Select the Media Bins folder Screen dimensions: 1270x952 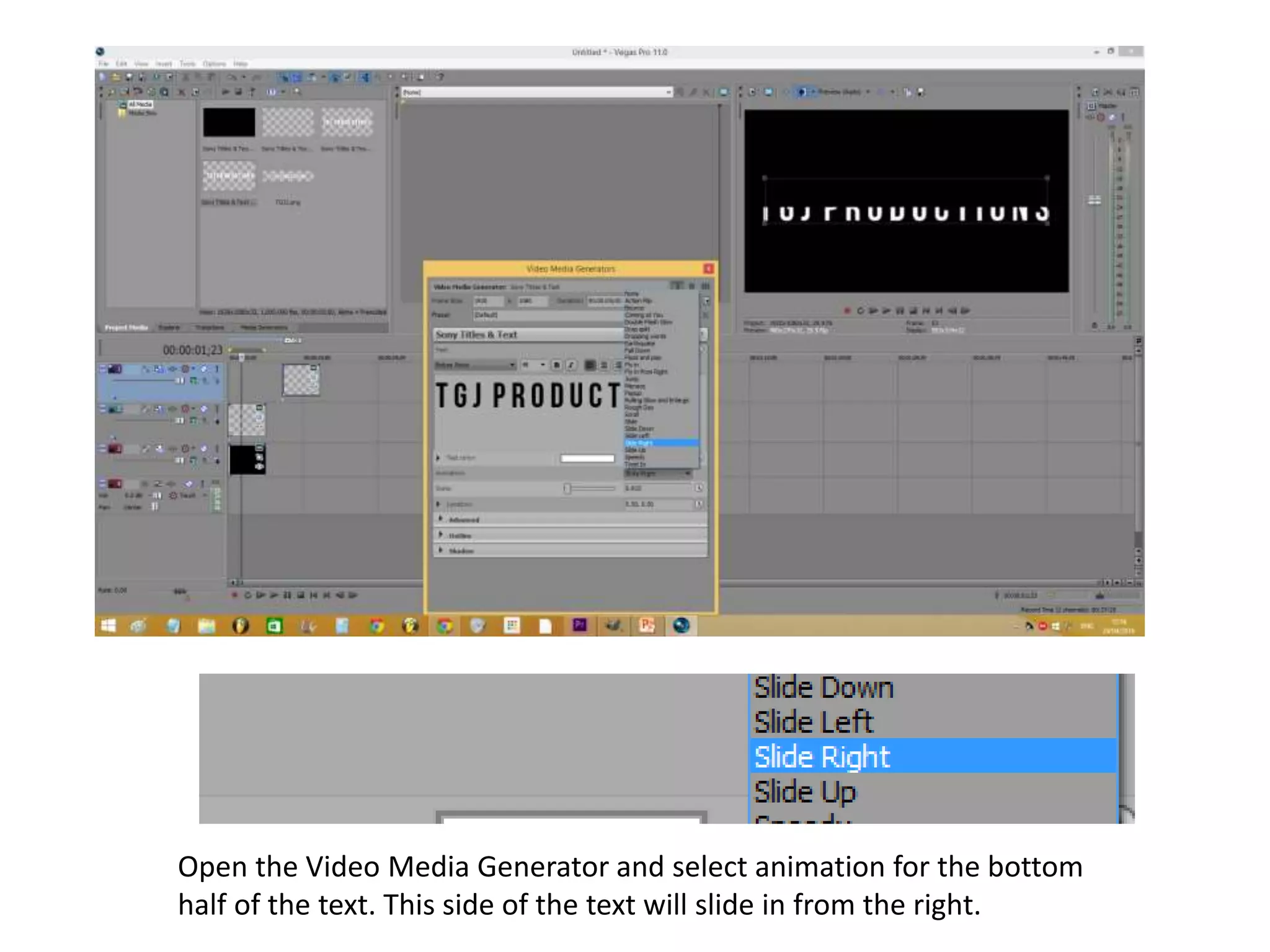coord(142,113)
